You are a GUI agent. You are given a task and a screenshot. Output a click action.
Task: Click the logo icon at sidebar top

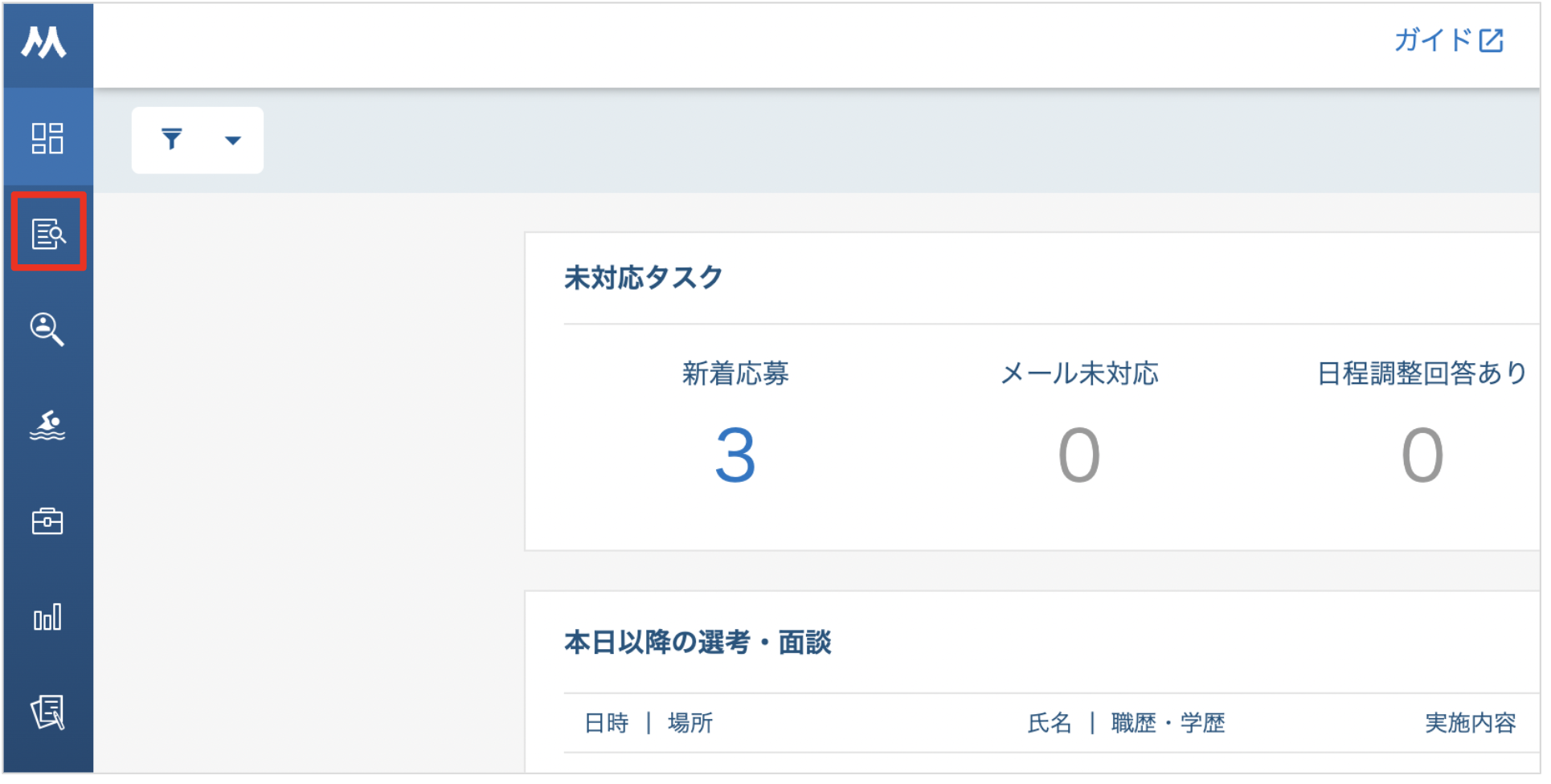point(43,42)
